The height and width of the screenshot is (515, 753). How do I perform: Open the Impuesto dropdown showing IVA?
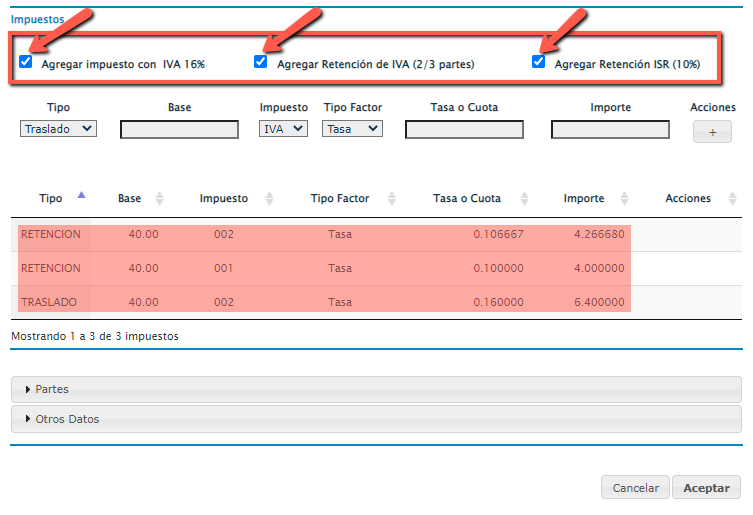click(x=283, y=128)
